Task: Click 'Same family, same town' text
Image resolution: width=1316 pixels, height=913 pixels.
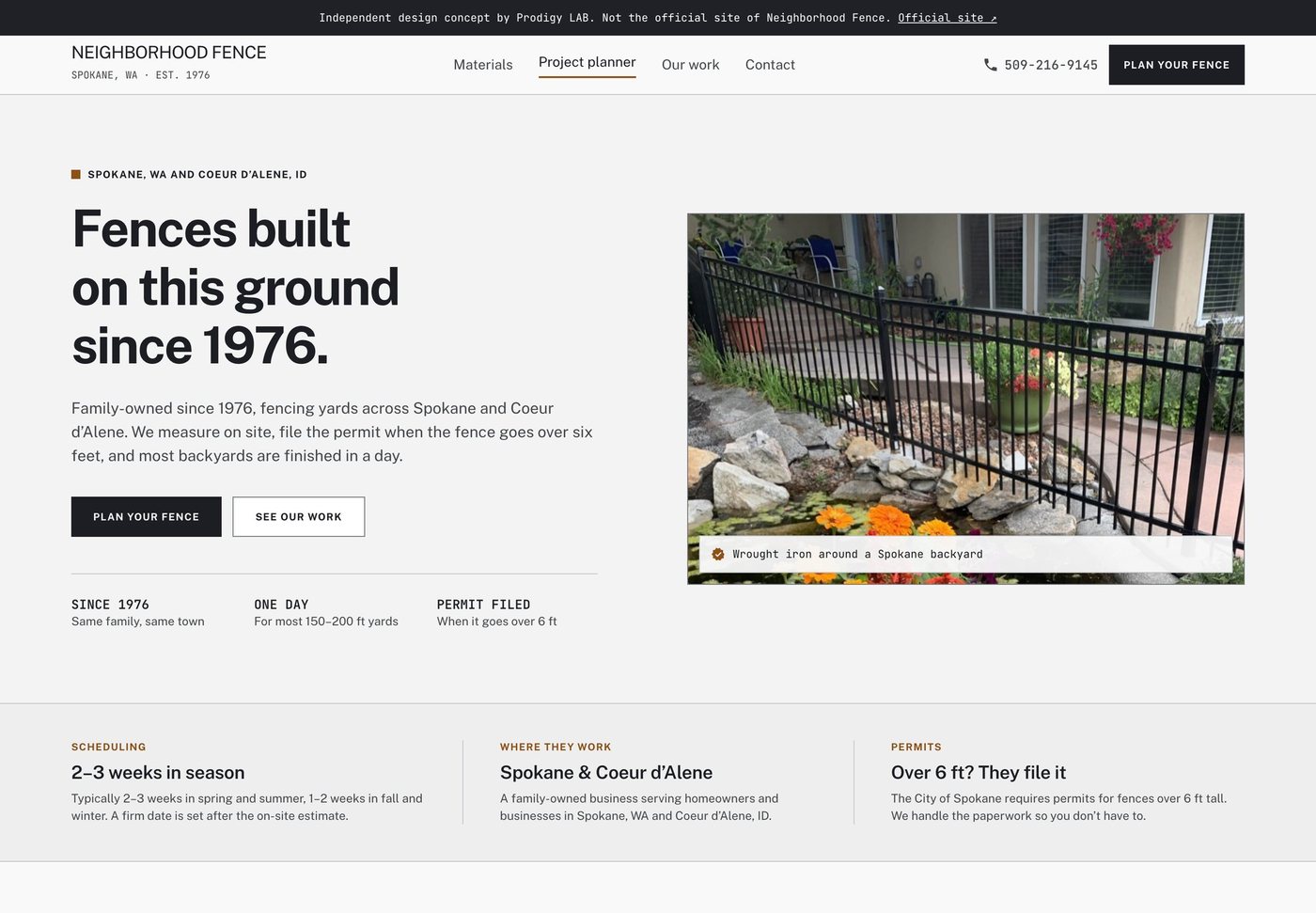Action: [x=138, y=622]
